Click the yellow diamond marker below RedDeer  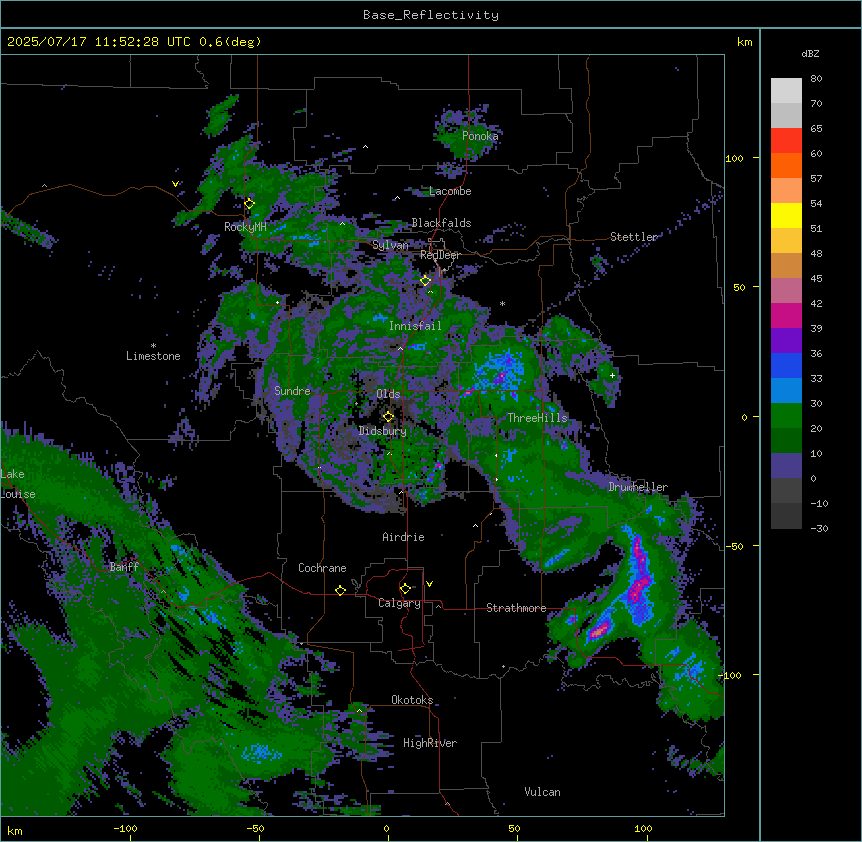[425, 281]
